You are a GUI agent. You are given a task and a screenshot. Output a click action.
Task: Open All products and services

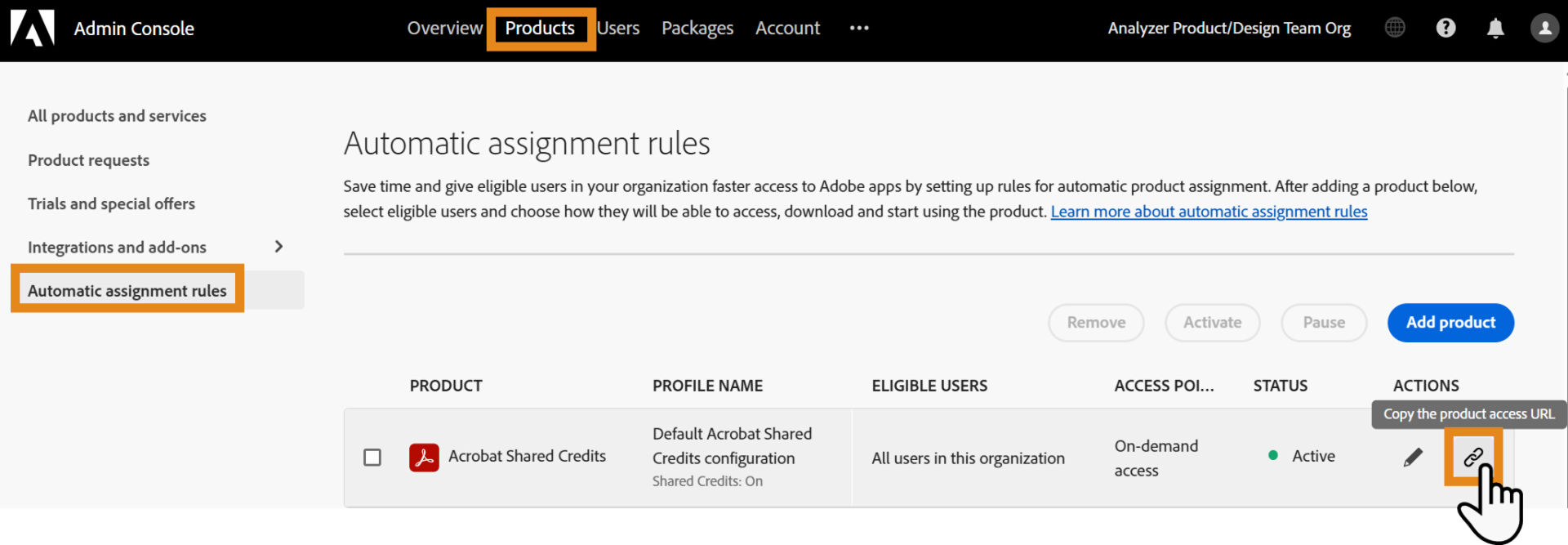(x=117, y=116)
